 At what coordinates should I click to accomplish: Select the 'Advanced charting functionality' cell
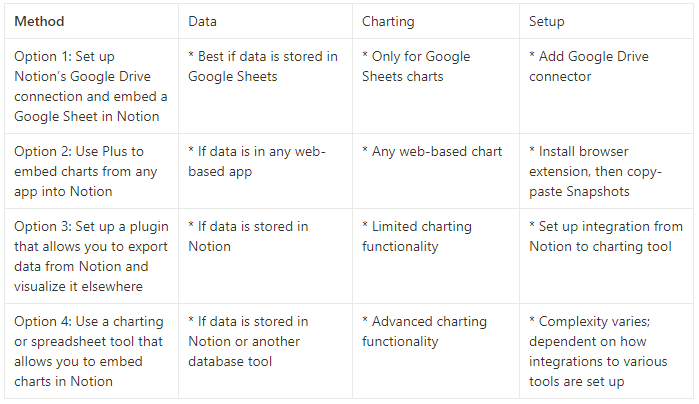point(436,351)
